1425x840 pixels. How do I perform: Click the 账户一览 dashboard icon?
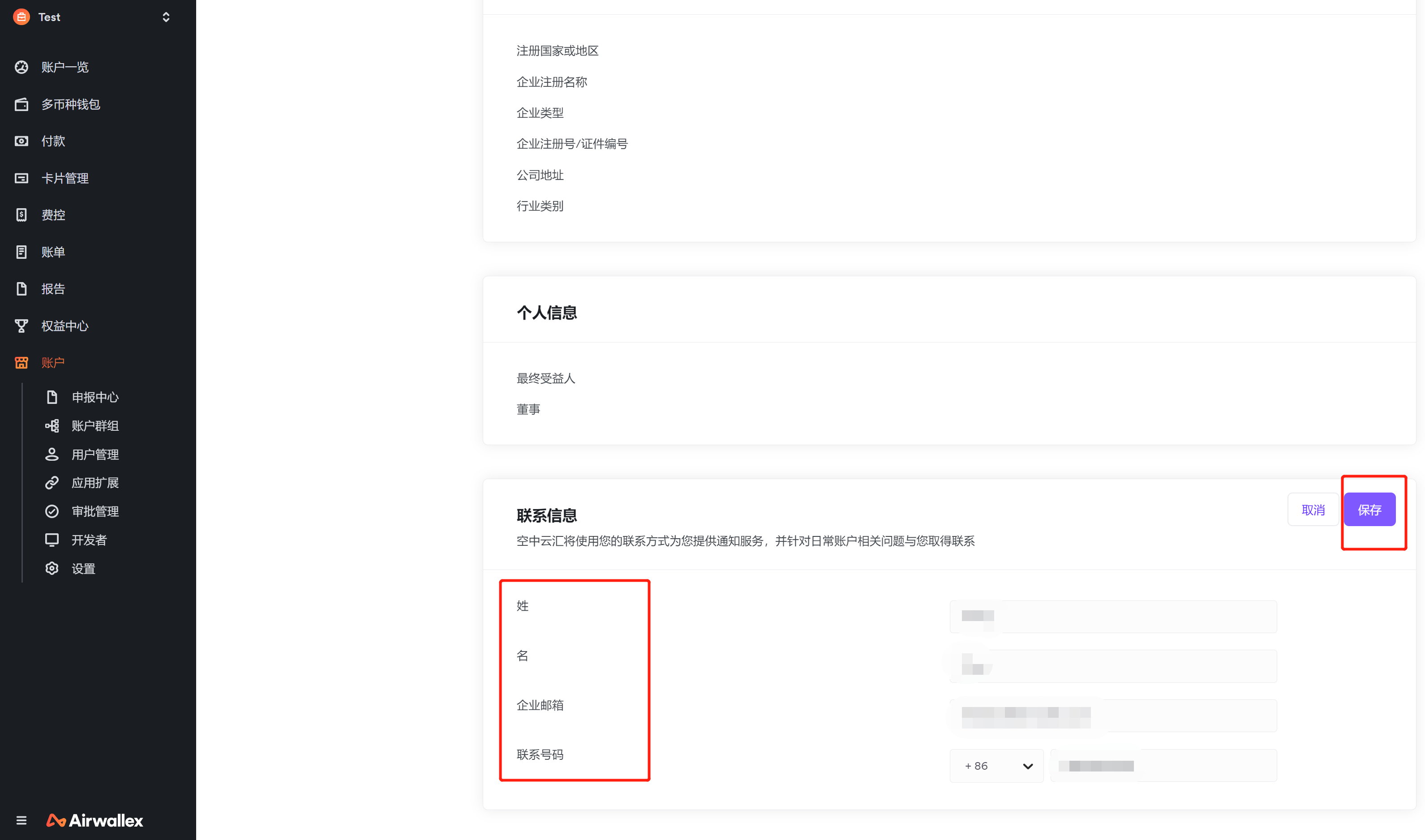click(21, 67)
